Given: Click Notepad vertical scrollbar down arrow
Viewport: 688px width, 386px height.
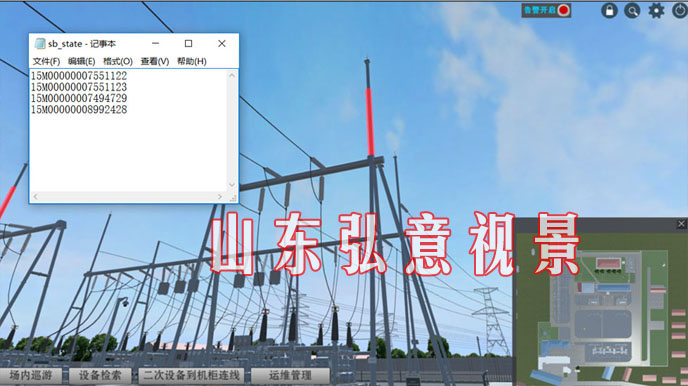Looking at the screenshot, I should (x=232, y=185).
